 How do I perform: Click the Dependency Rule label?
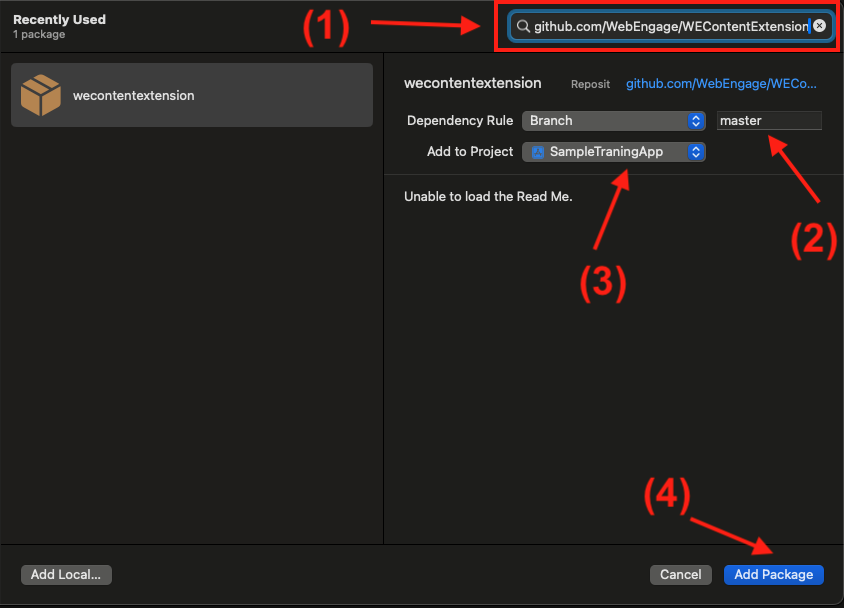coord(460,121)
